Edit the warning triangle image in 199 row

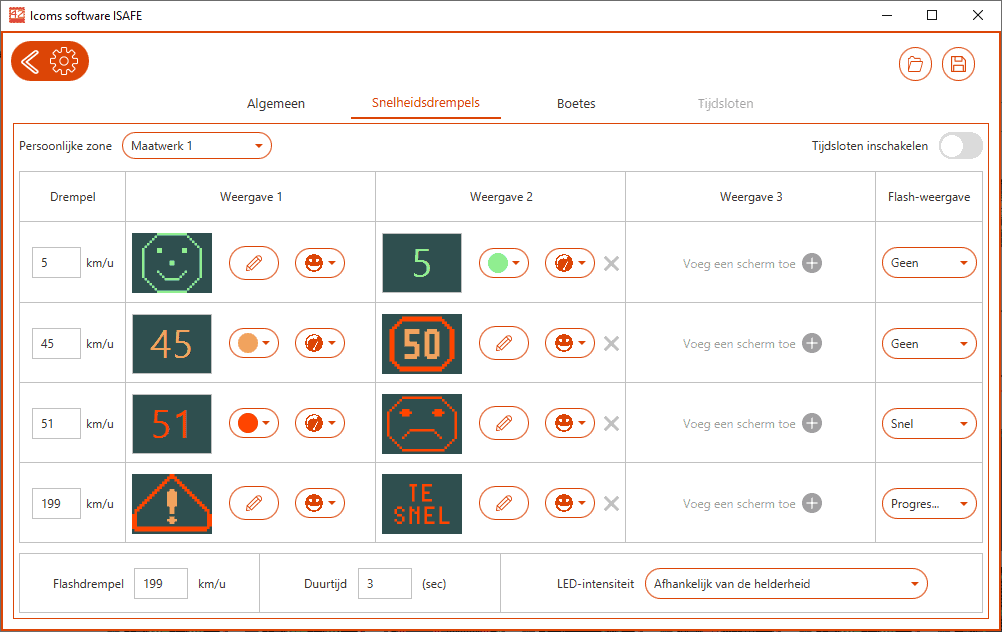point(254,504)
